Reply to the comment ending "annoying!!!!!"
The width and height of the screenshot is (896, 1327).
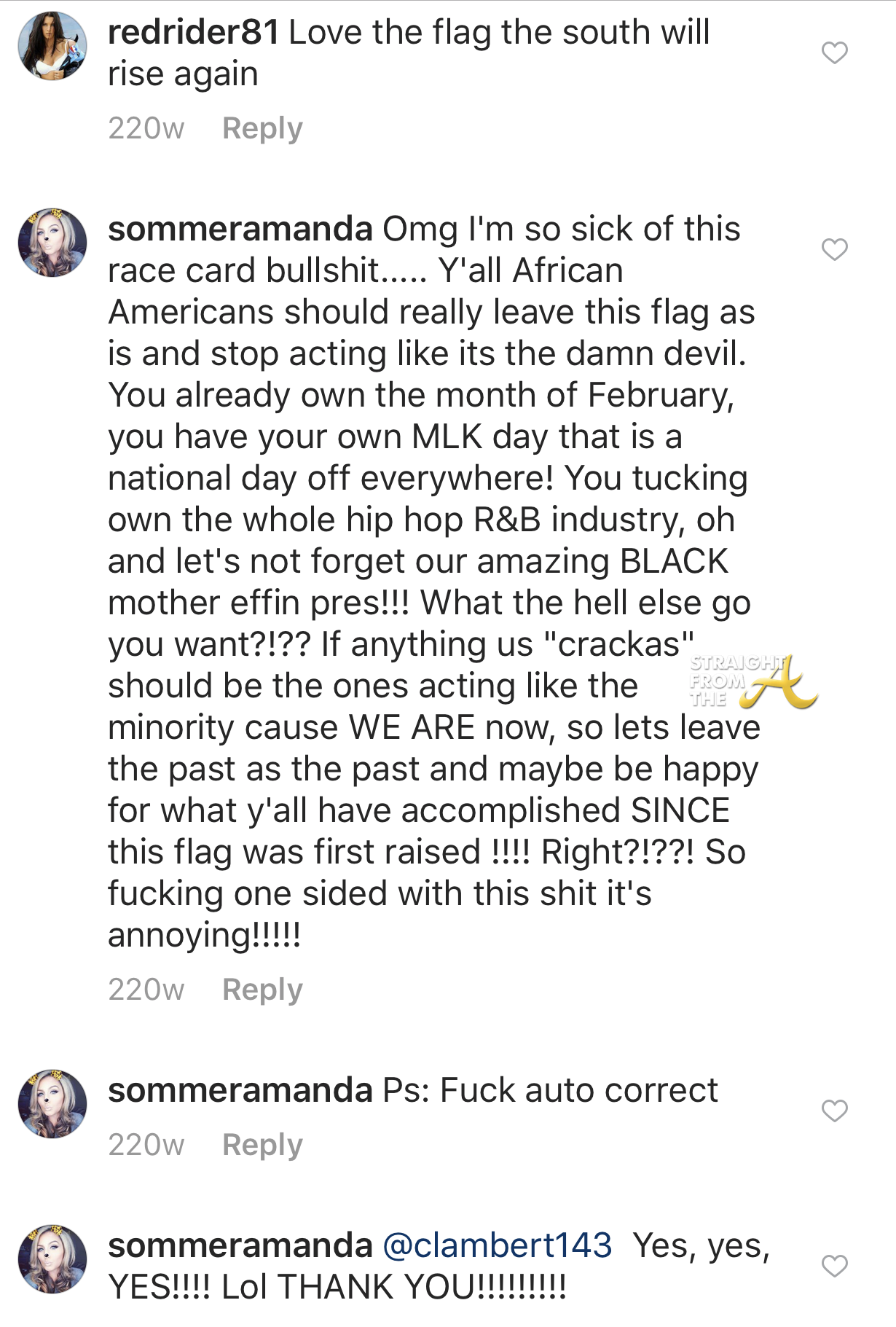coord(262,990)
